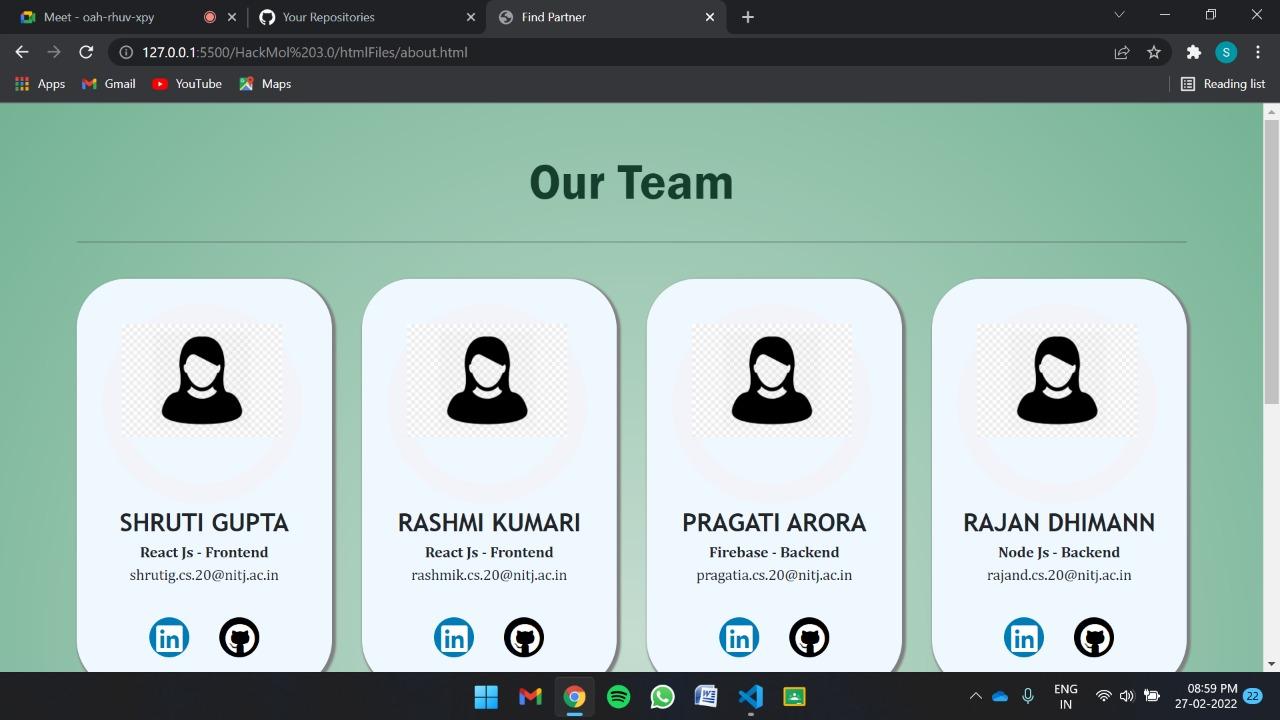This screenshot has width=1280, height=720.
Task: Open Spotify from the taskbar
Action: pos(618,696)
